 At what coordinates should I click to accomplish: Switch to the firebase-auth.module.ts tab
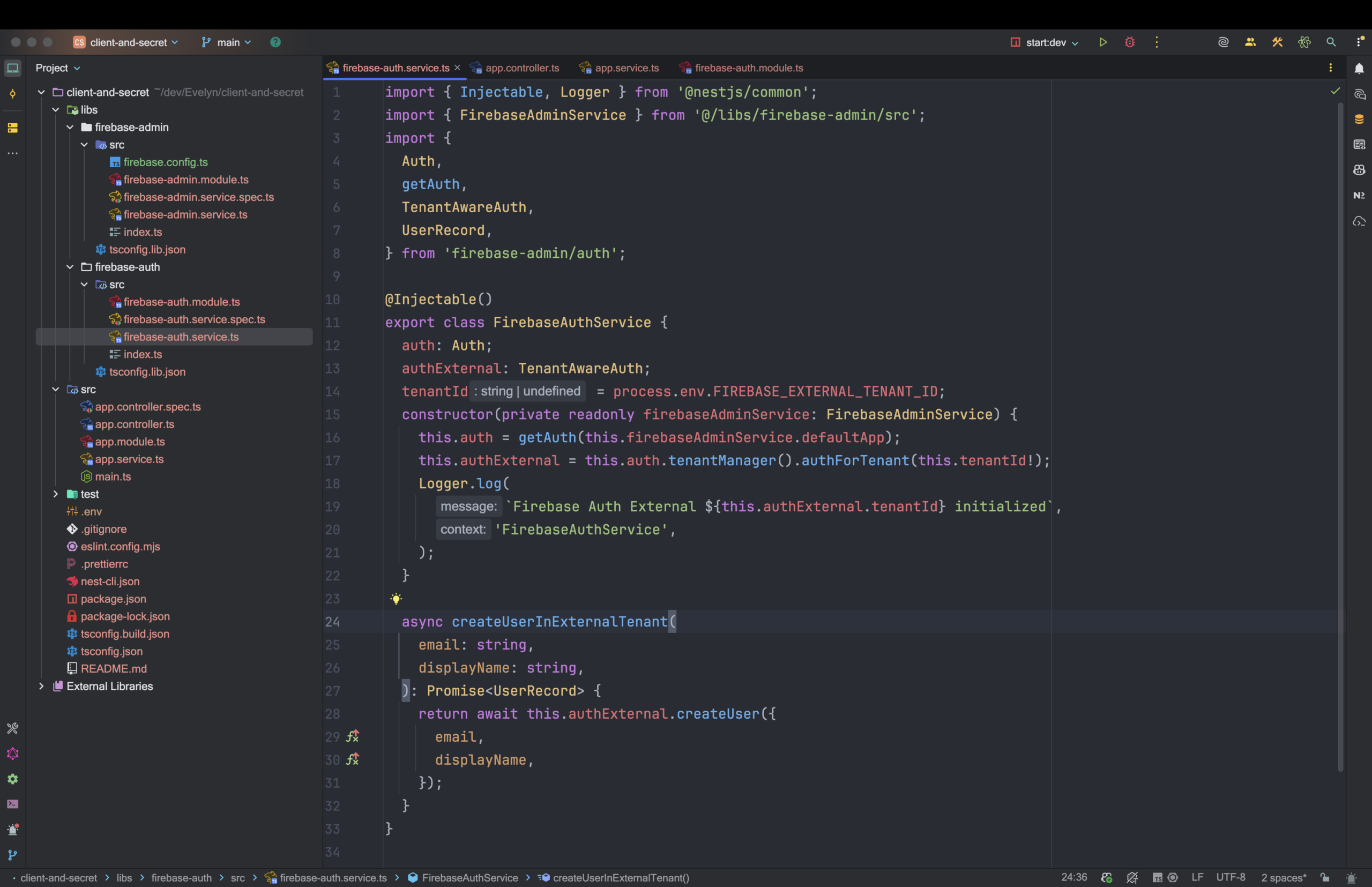click(x=748, y=68)
